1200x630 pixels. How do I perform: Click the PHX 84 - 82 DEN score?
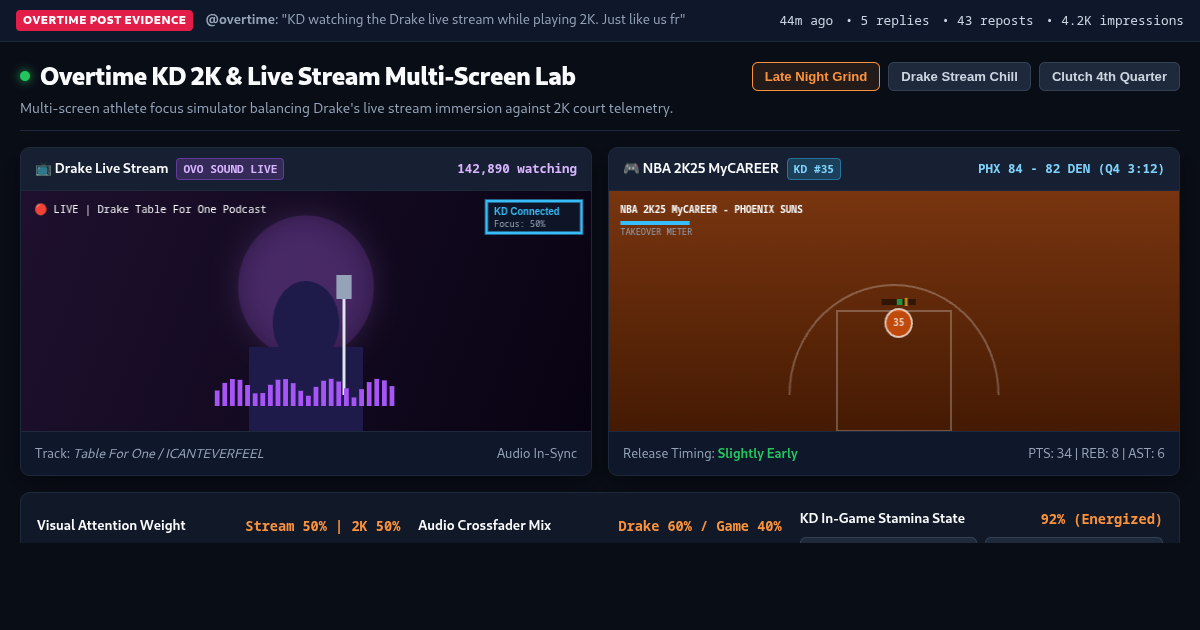(x=1071, y=169)
